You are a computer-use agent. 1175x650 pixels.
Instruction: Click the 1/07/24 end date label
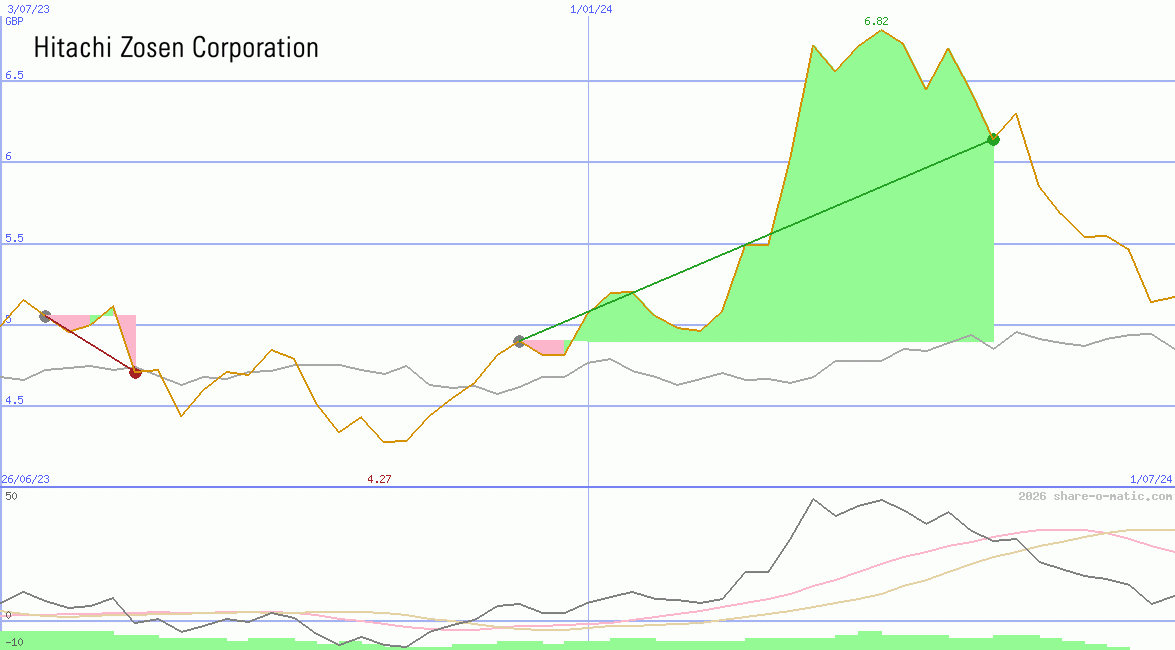pos(1151,479)
